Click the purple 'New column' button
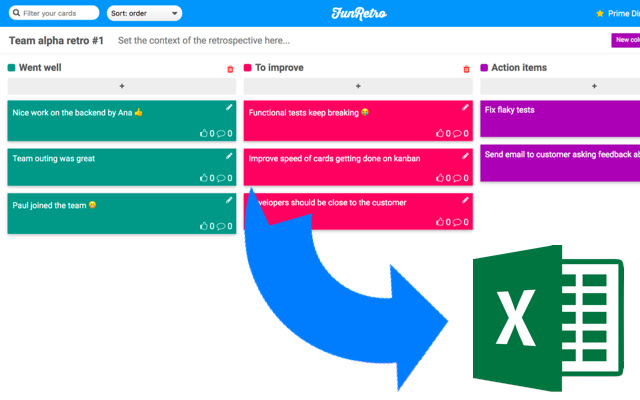 (626, 40)
